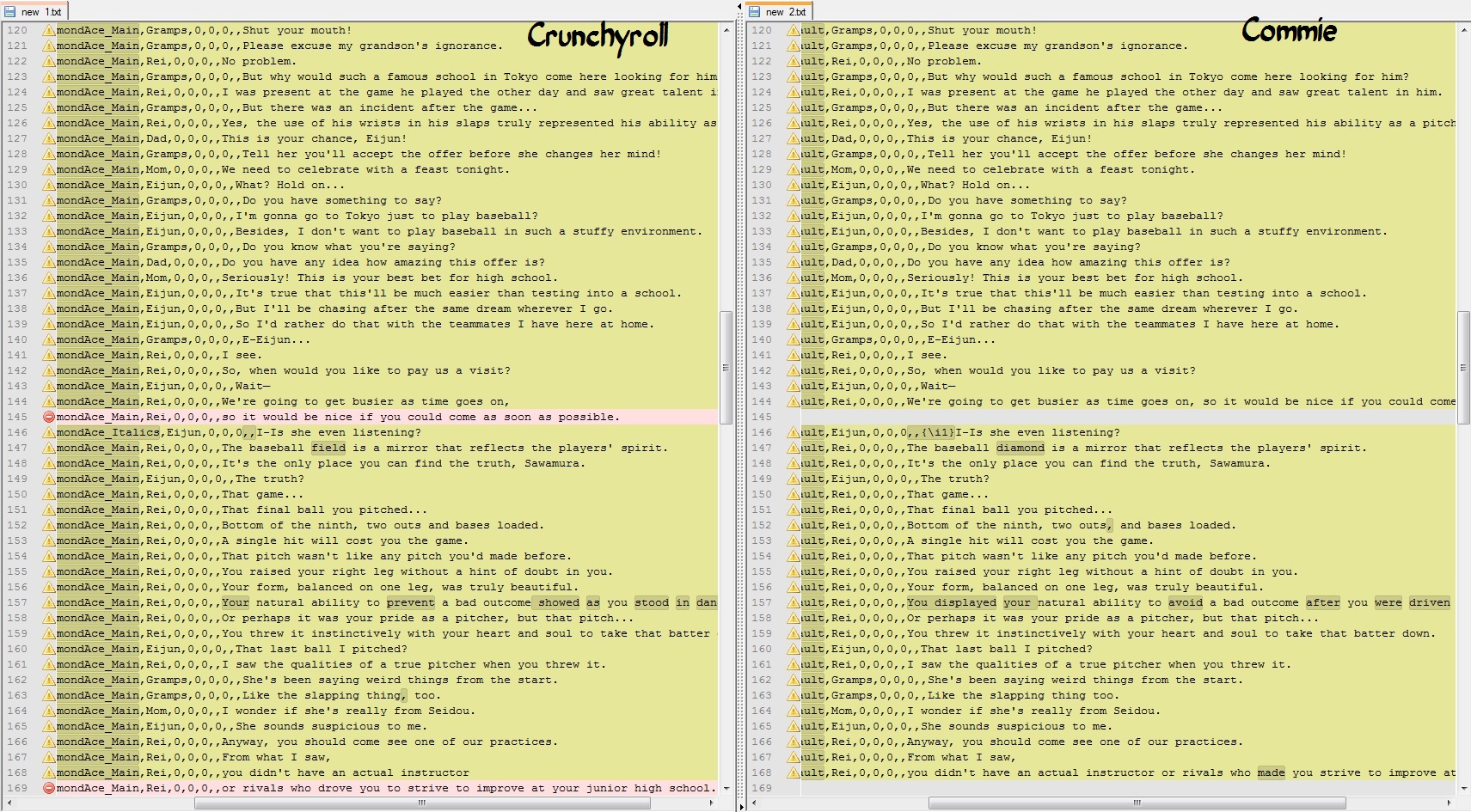The image size is (1471, 812).
Task: Click the warning icon on line 130, left pane
Action: 49,185
